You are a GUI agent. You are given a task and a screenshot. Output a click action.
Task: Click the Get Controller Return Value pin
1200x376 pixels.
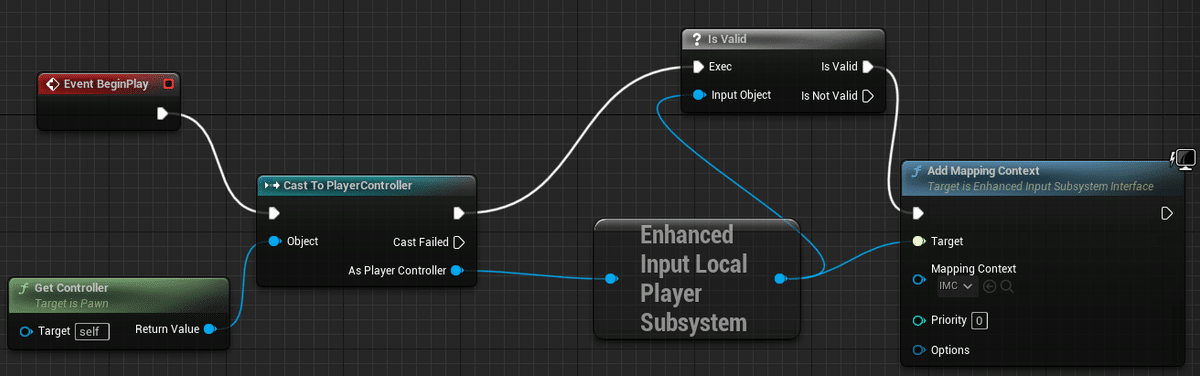(209, 329)
